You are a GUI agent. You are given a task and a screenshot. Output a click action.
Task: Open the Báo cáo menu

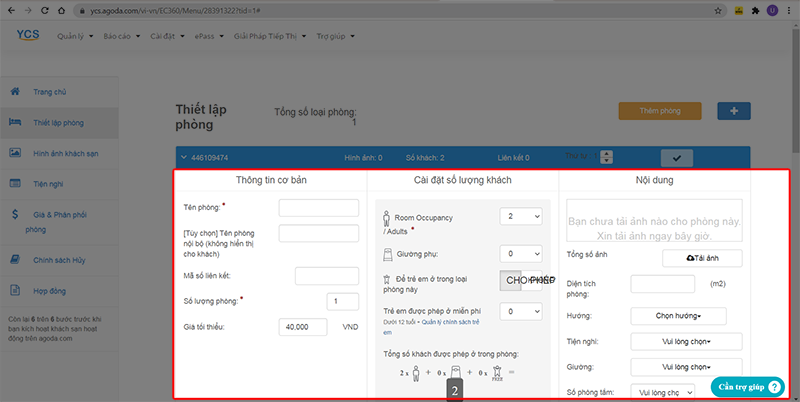pos(120,37)
